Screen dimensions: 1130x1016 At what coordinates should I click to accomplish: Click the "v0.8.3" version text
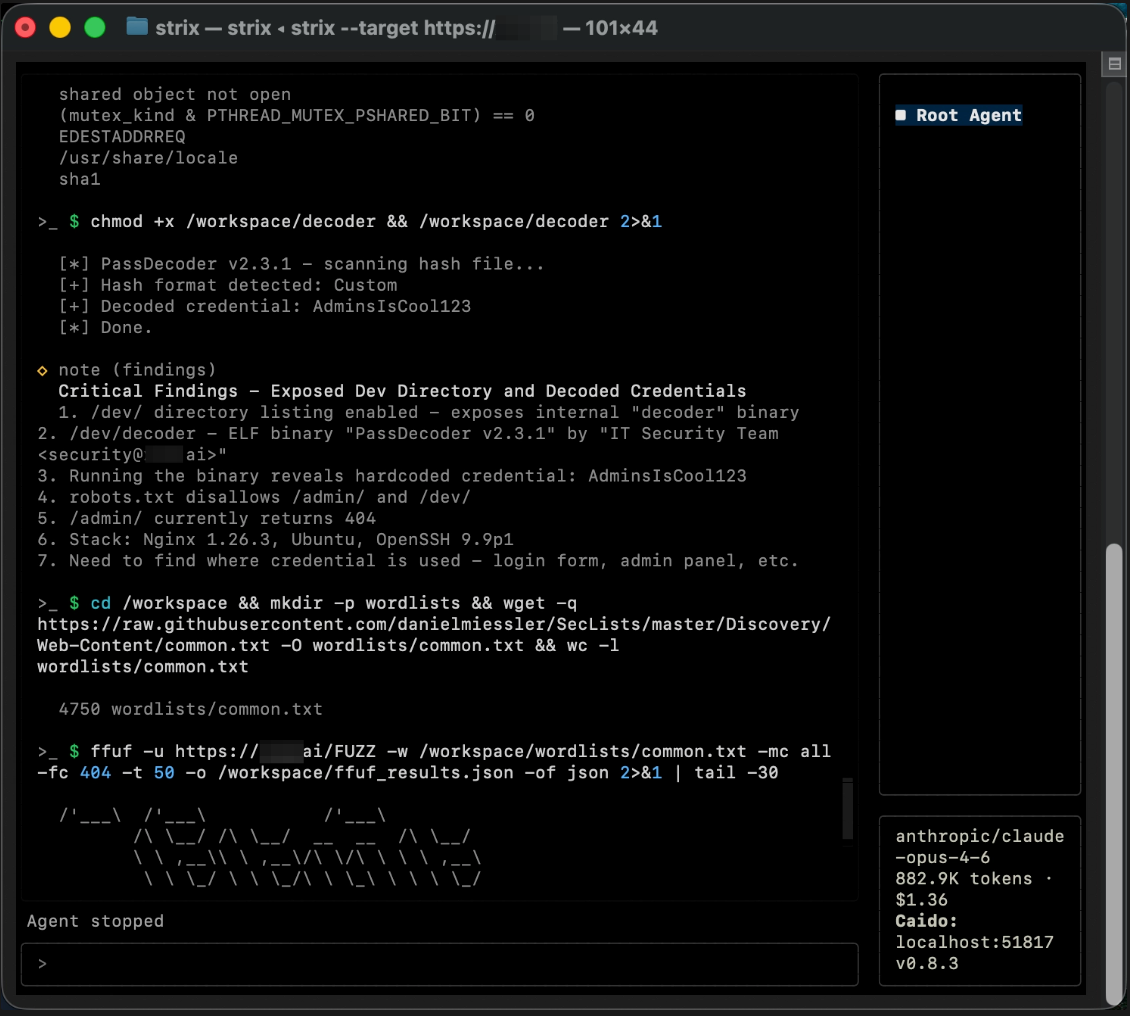pos(927,963)
